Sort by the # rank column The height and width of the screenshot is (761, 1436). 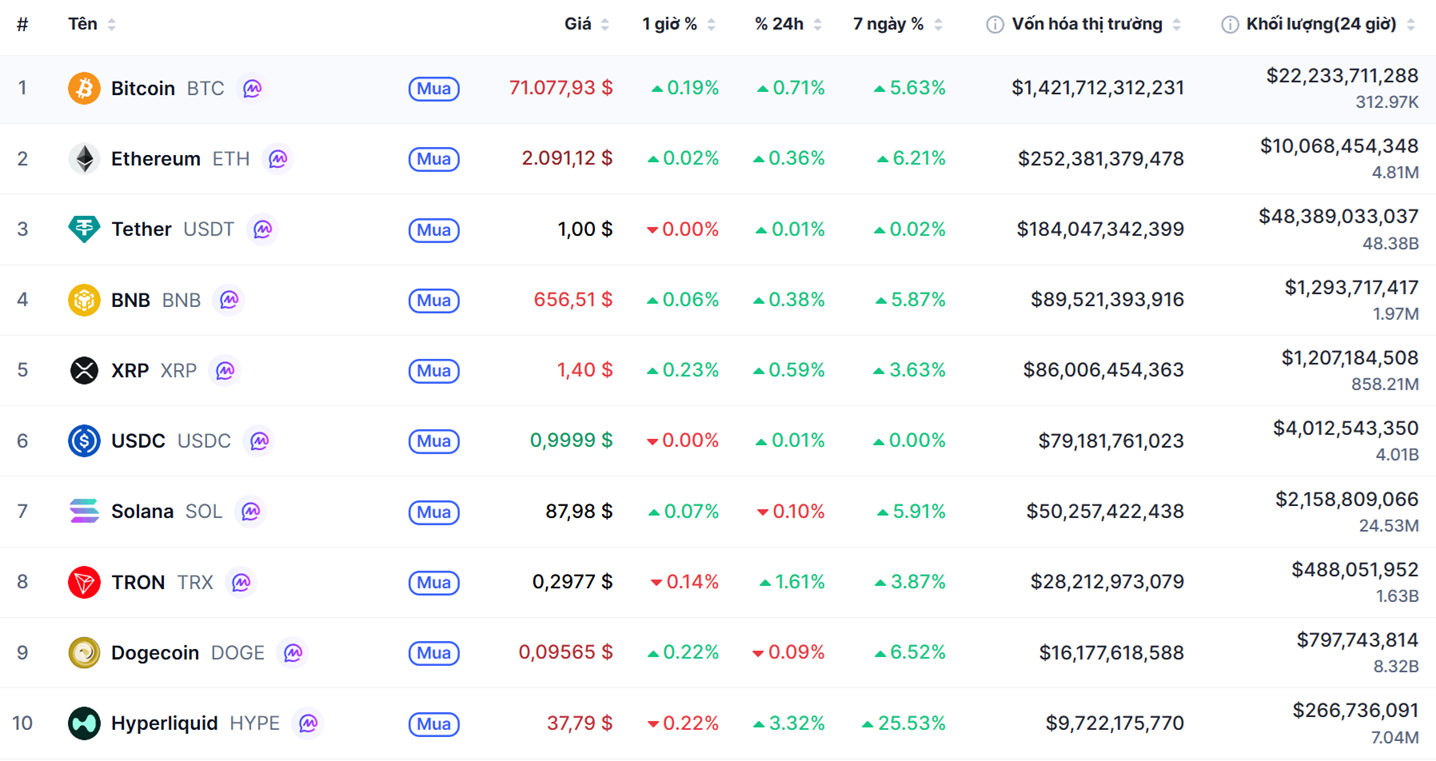coord(22,24)
